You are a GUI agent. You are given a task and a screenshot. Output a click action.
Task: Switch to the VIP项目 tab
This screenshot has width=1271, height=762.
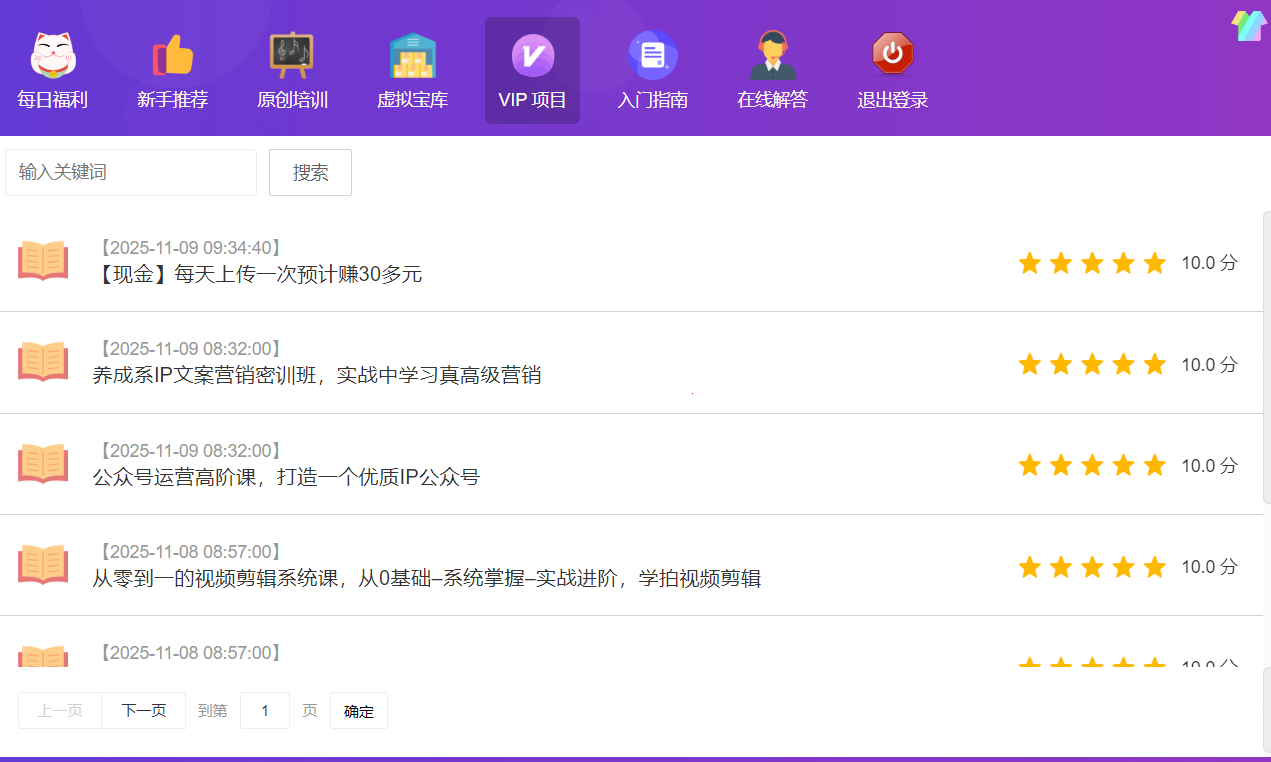[532, 70]
